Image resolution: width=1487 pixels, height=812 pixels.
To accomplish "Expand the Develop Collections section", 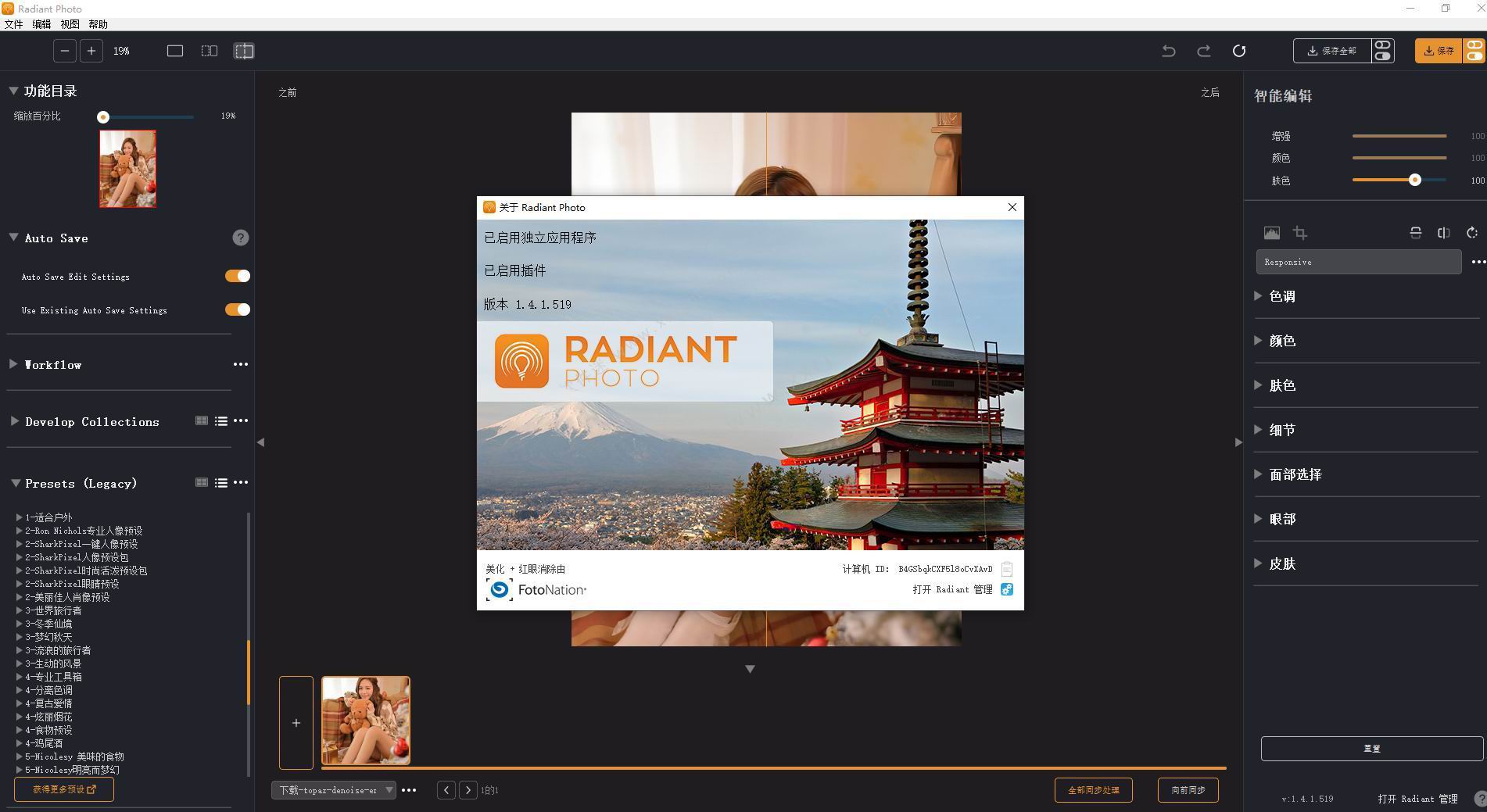I will (x=14, y=420).
